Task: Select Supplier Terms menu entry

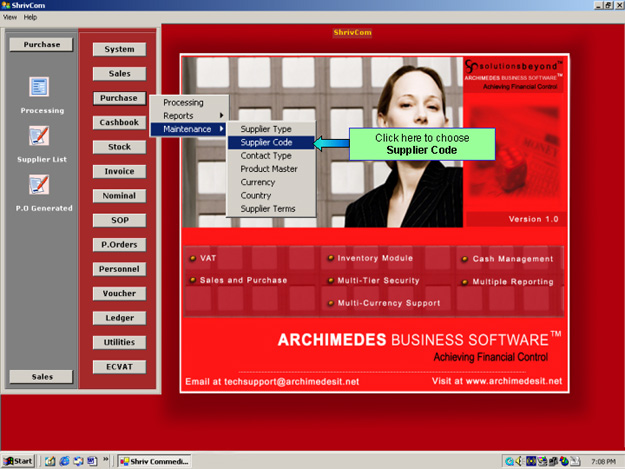Action: [x=268, y=208]
